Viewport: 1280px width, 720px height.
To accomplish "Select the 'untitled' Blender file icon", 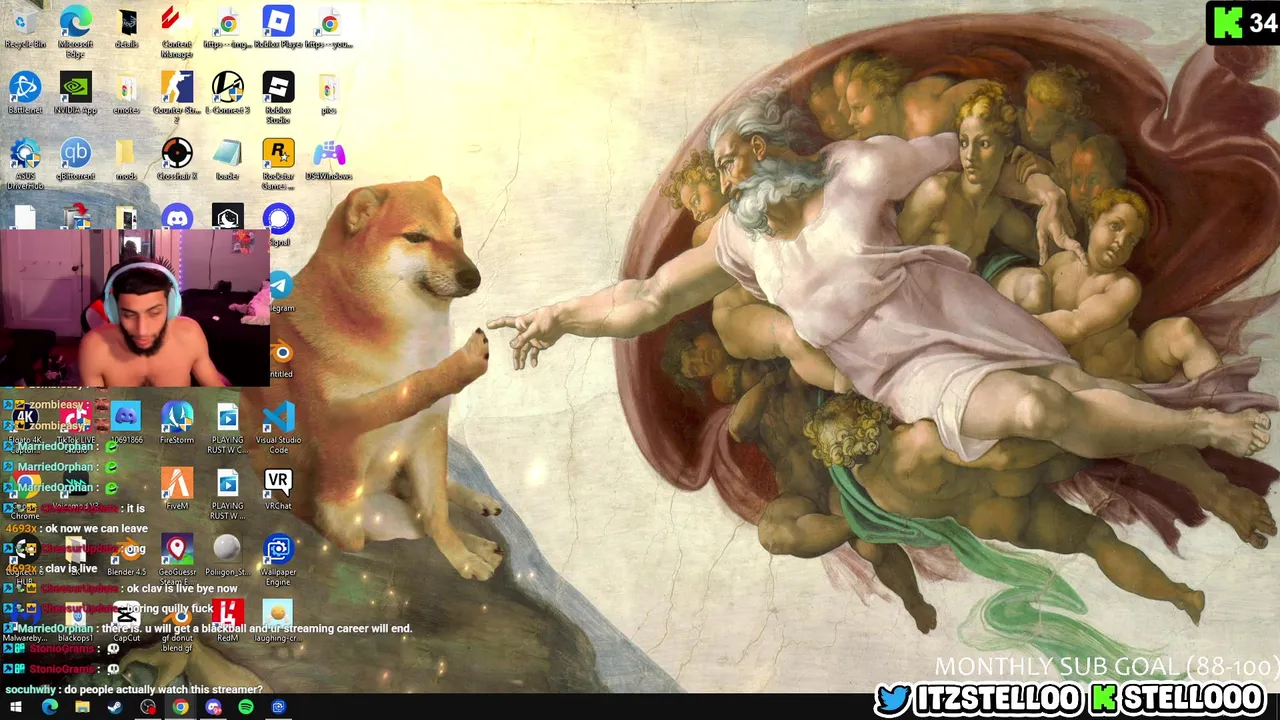I will [281, 358].
